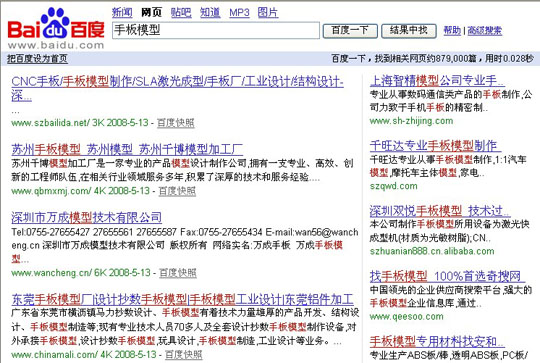
Task: Open 百度快照 for wancheng.cn result
Action: [178, 273]
